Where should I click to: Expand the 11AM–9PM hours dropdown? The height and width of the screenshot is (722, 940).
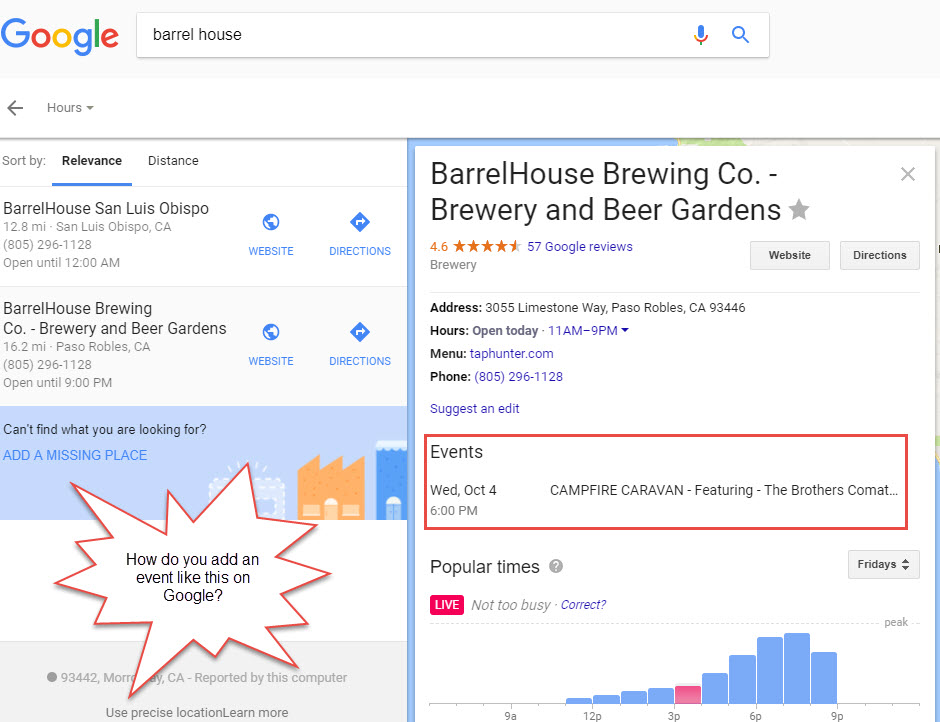(588, 330)
